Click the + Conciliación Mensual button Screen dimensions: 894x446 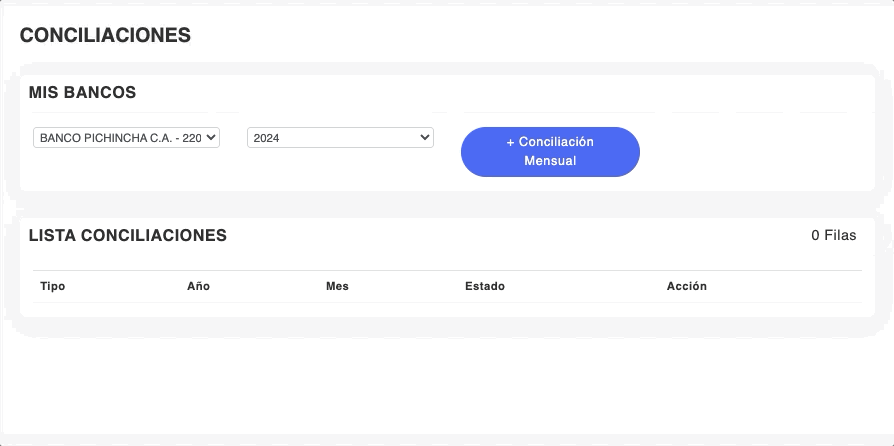(550, 152)
